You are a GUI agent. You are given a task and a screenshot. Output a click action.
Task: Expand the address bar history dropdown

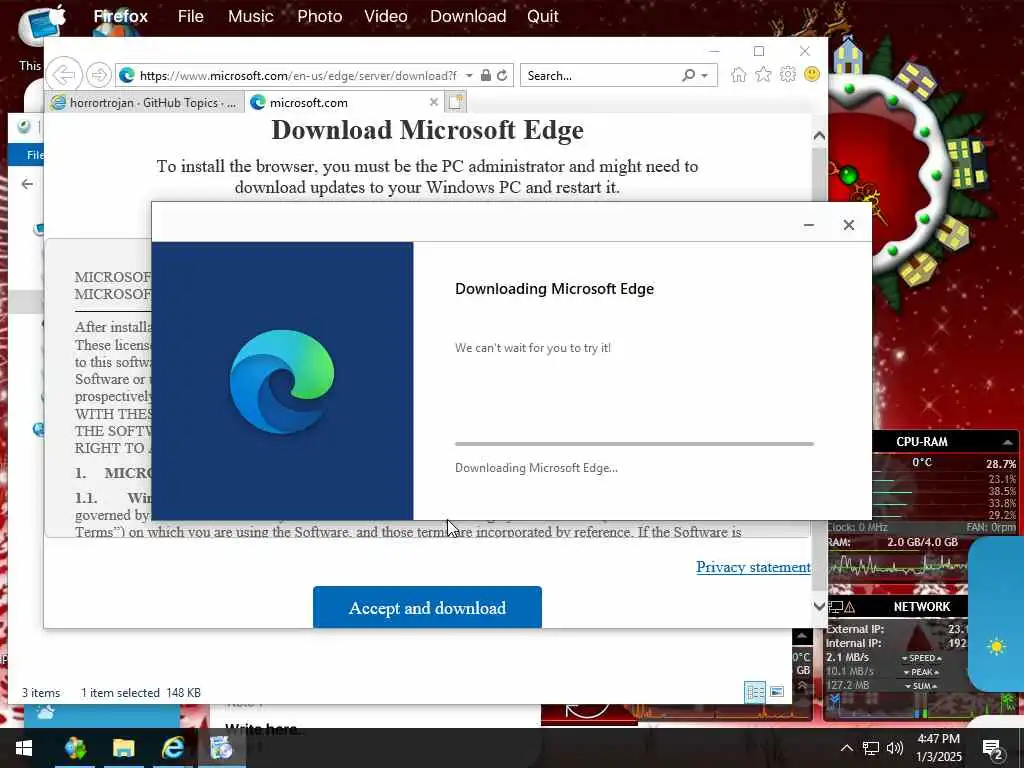[469, 76]
